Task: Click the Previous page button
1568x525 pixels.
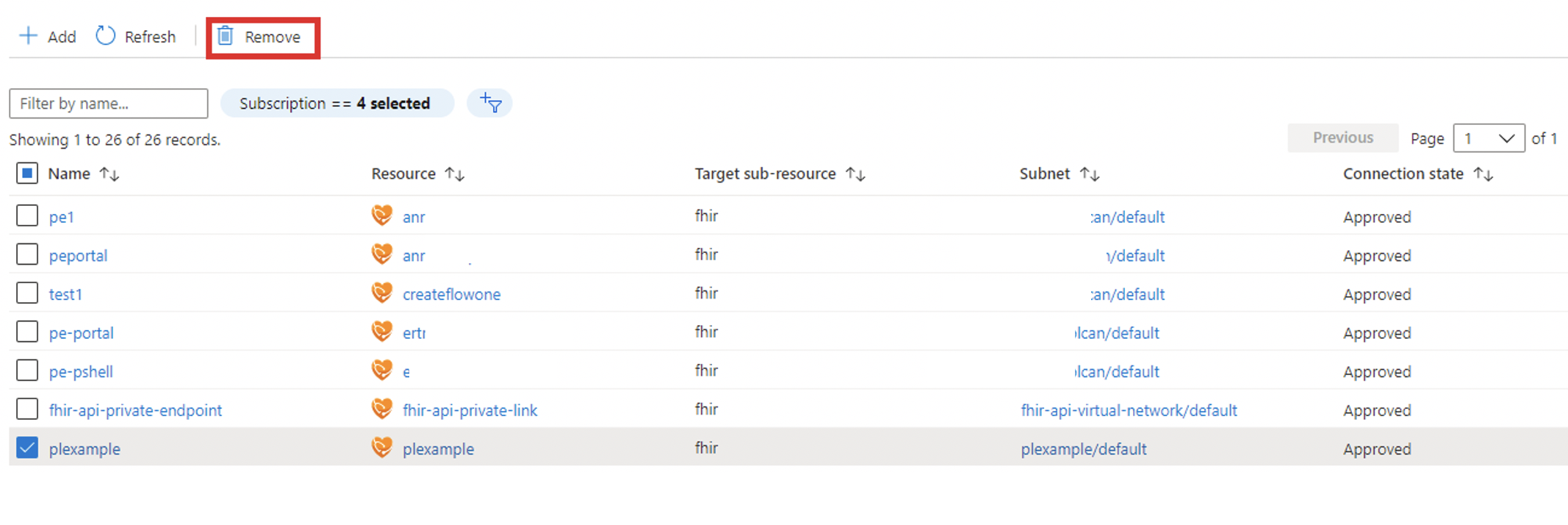Action: coord(1342,138)
